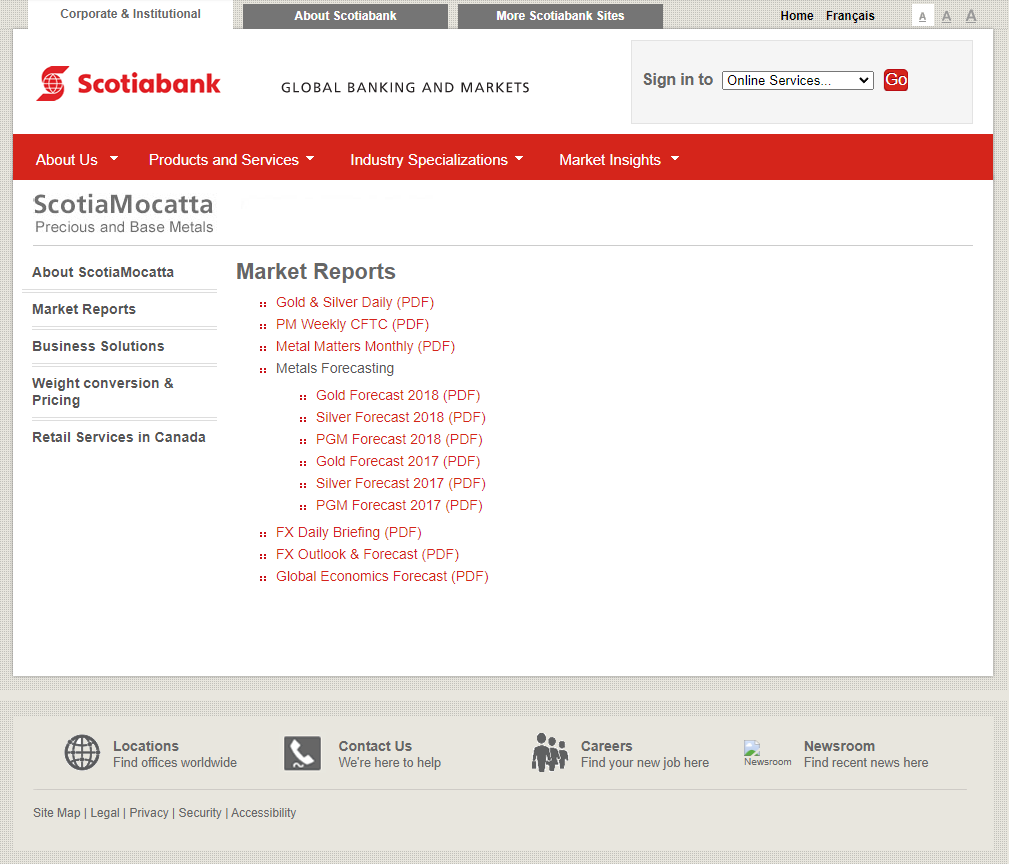Viewport: 1009px width, 864px height.
Task: Open Metal Matters Monthly PDF
Action: point(366,346)
